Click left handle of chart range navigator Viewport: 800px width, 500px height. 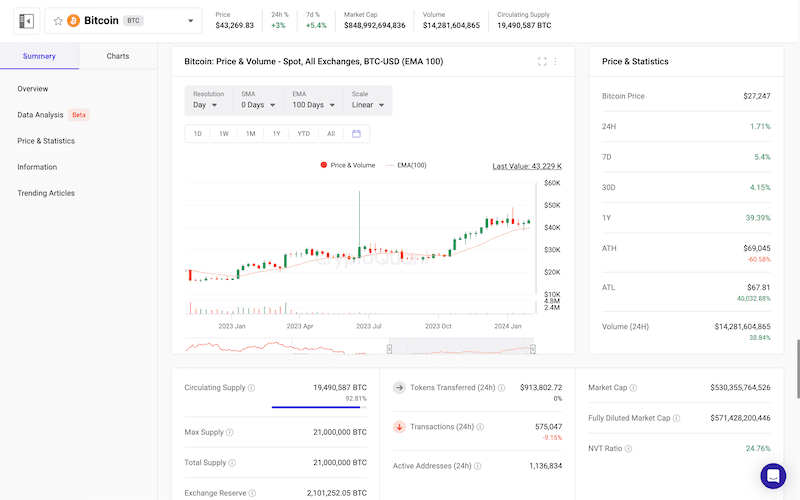[x=389, y=349]
